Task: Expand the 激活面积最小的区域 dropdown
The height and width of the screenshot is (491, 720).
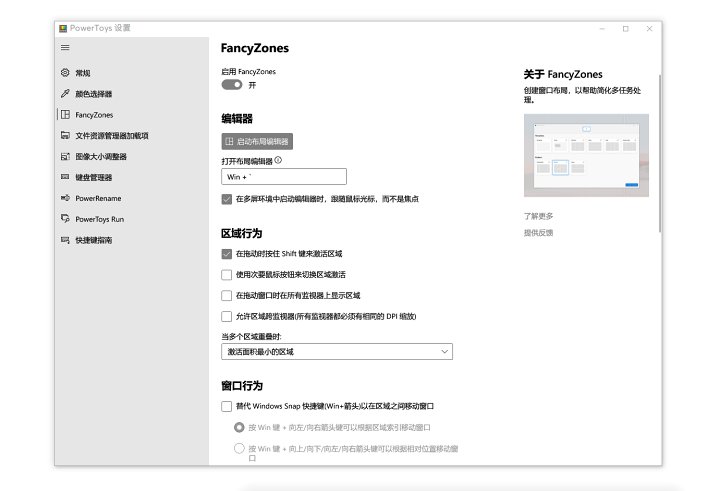Action: click(336, 352)
